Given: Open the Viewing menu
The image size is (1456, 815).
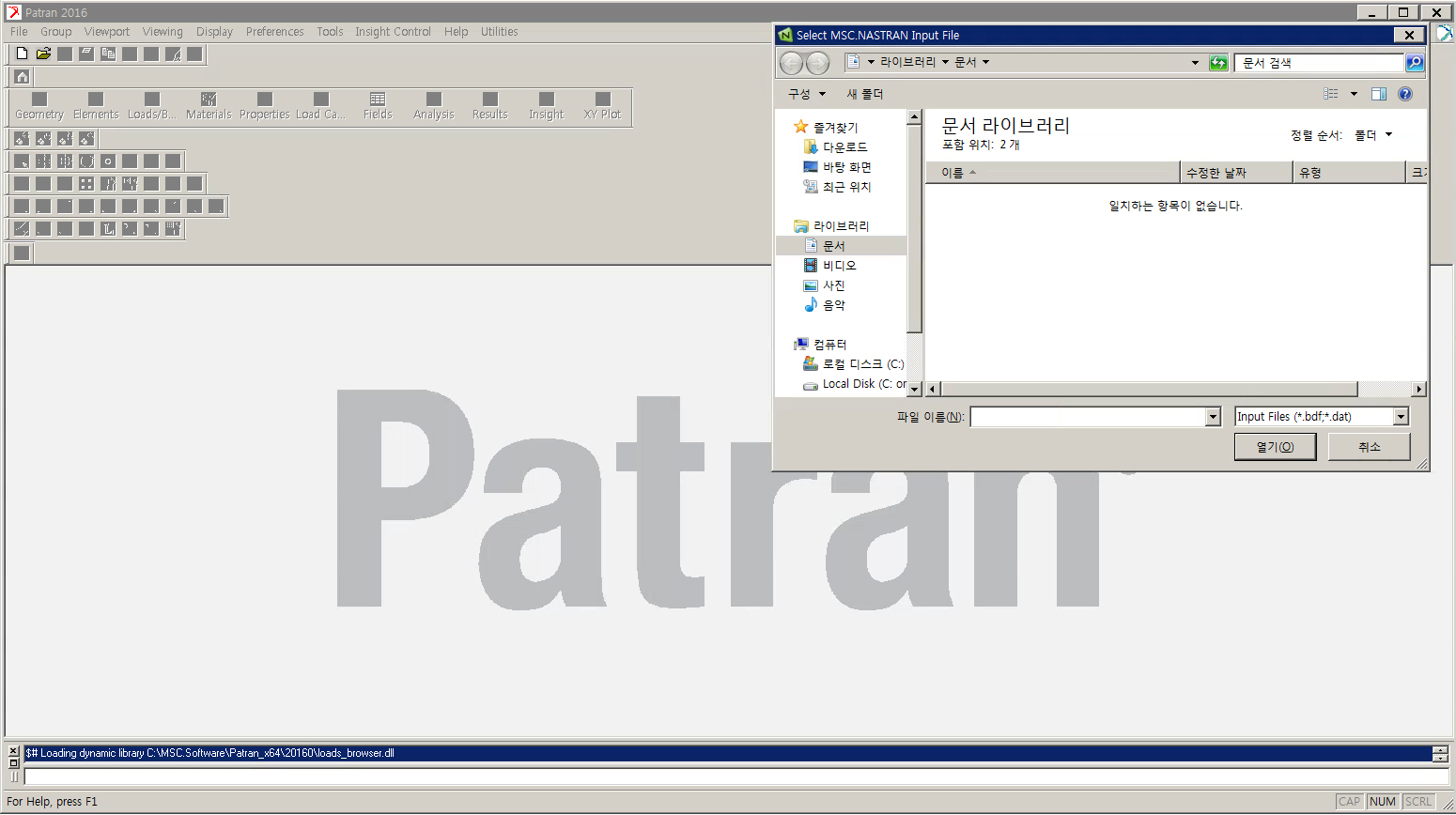Looking at the screenshot, I should tap(163, 32).
